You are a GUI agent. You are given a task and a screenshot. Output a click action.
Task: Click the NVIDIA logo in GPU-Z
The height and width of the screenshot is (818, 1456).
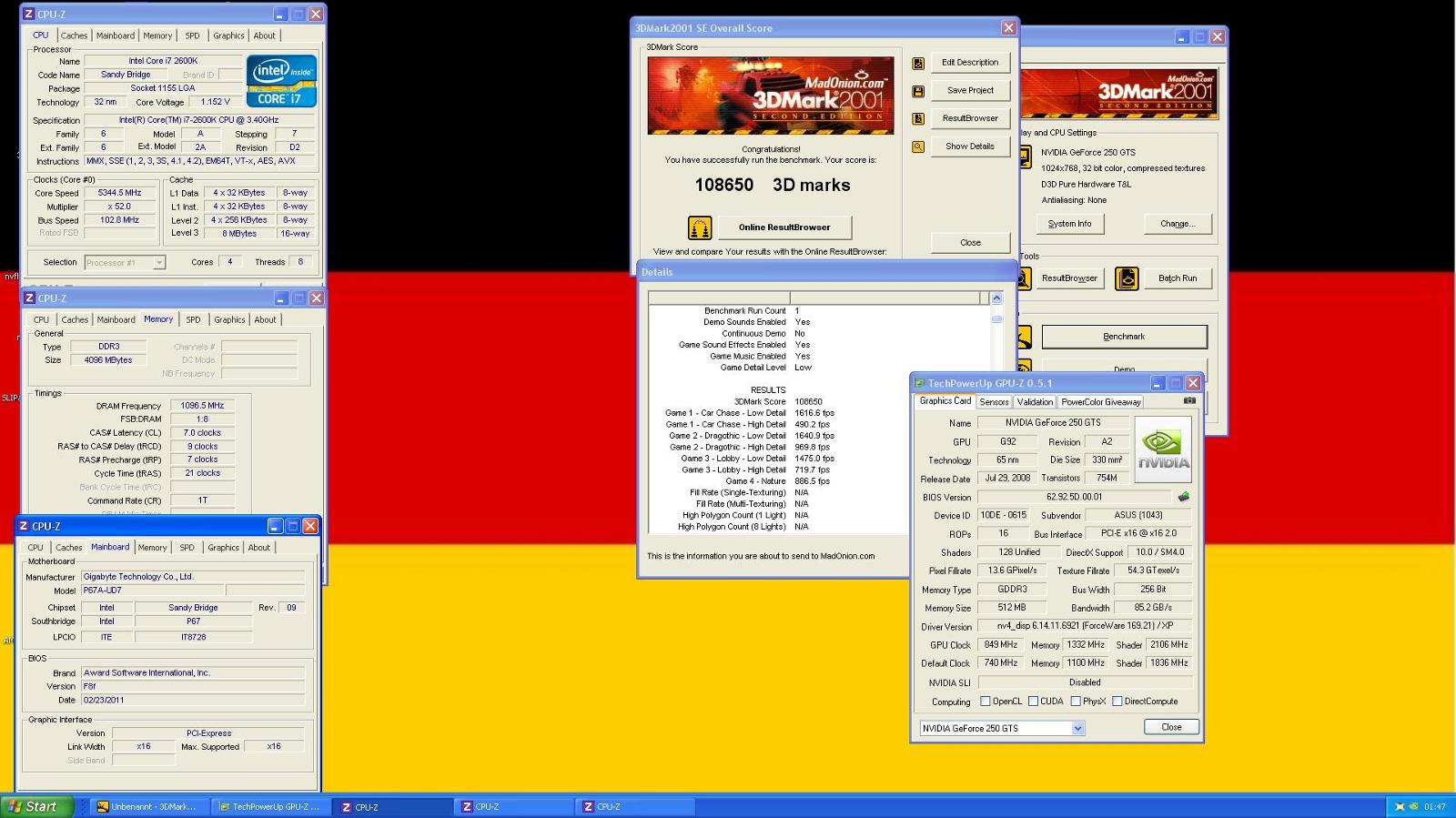coord(1163,449)
